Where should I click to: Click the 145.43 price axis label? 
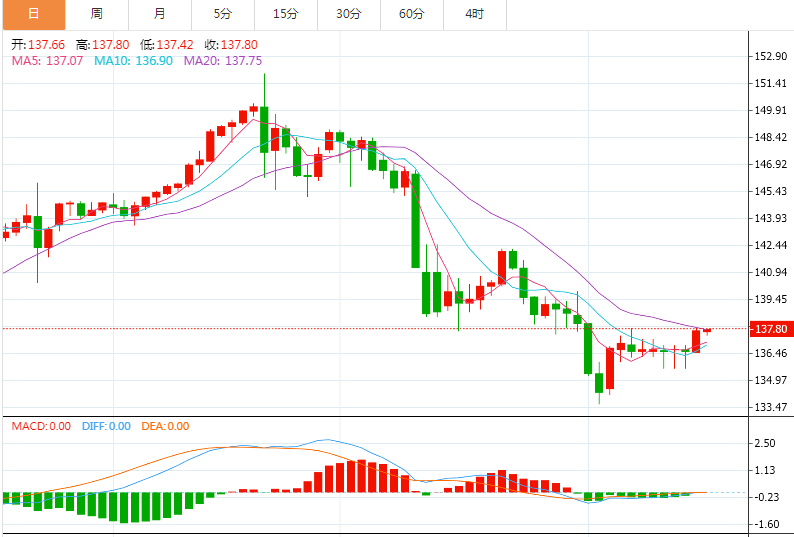point(771,191)
